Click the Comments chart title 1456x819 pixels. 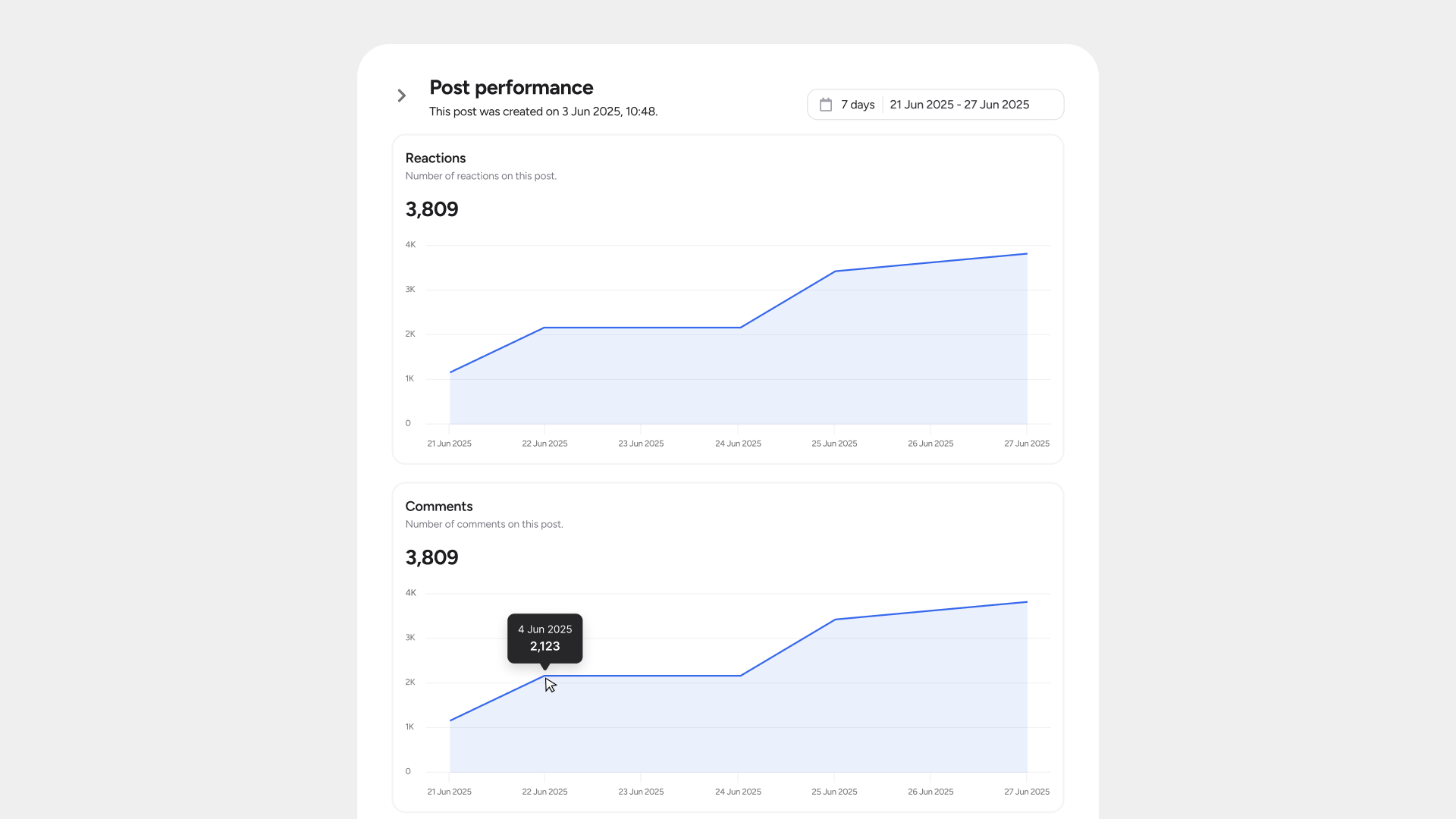(438, 506)
